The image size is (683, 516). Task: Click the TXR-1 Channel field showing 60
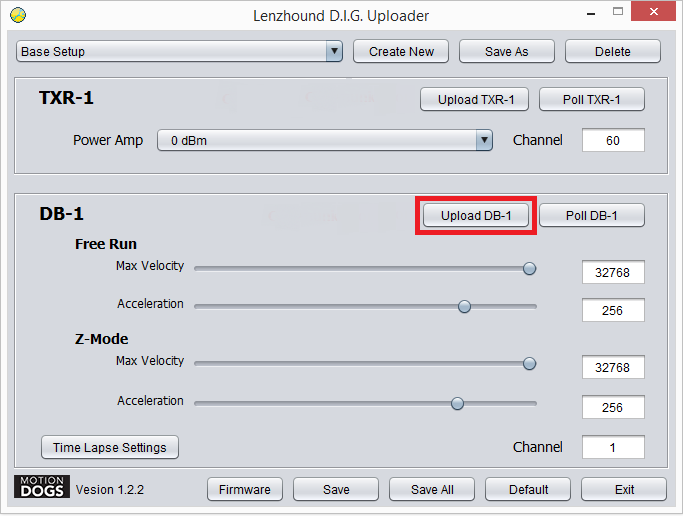[613, 140]
